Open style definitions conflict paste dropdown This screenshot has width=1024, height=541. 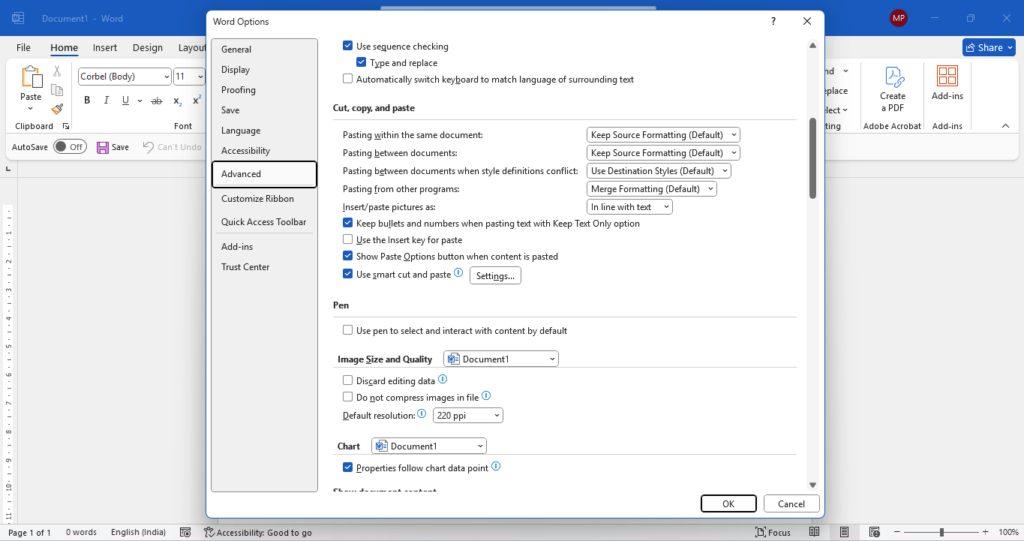[658, 171]
